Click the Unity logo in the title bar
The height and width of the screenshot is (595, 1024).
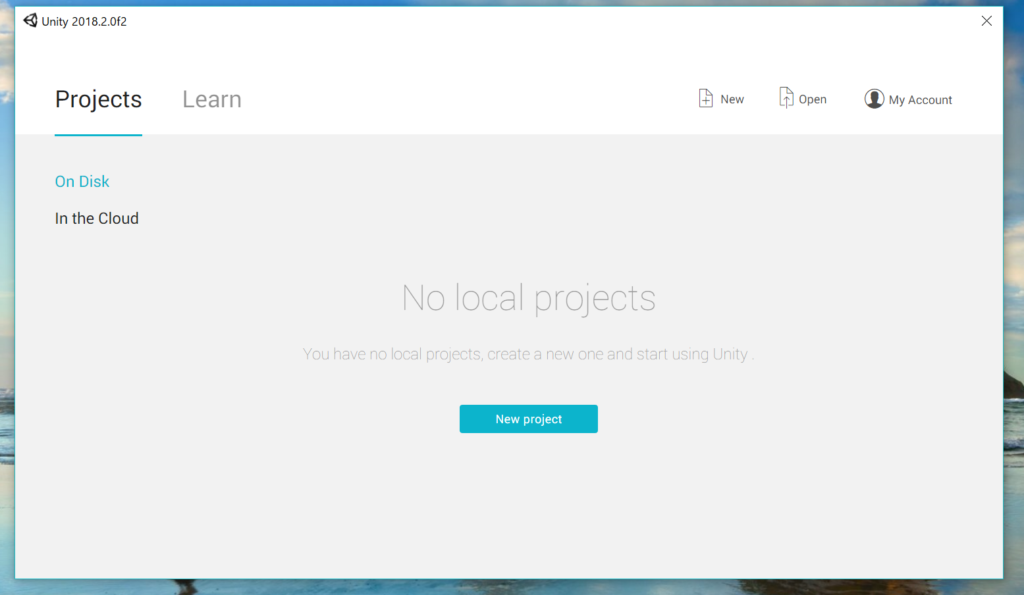(x=30, y=21)
